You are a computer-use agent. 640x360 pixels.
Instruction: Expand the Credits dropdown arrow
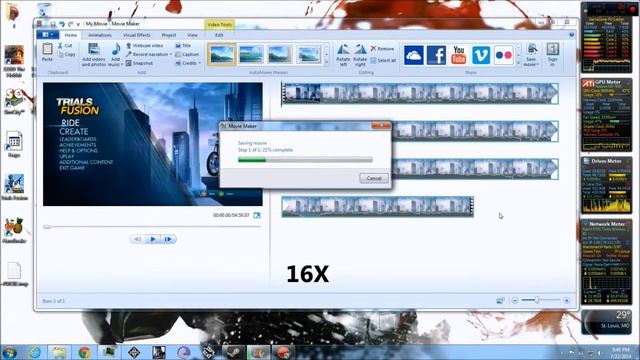coord(200,63)
